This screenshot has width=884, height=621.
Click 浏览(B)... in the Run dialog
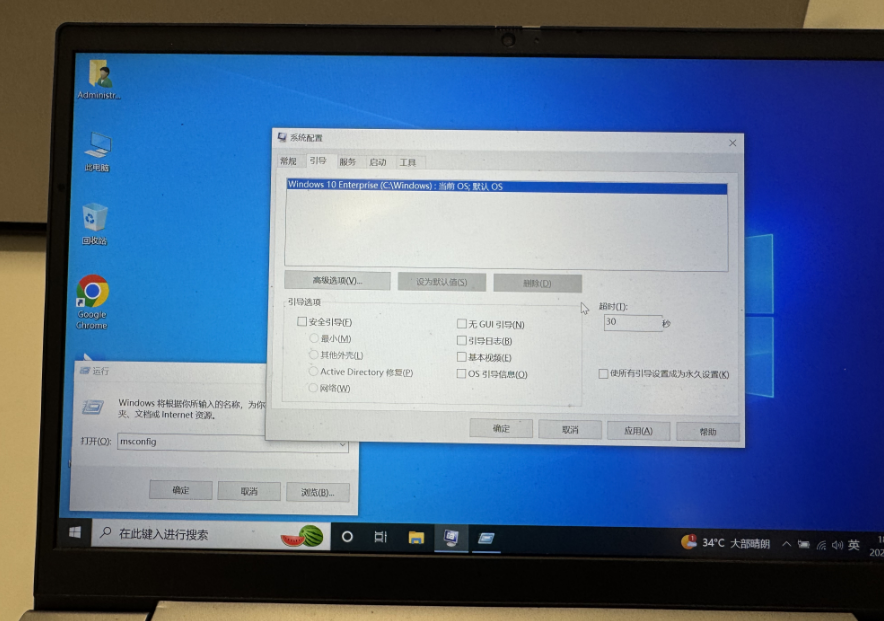pos(318,492)
